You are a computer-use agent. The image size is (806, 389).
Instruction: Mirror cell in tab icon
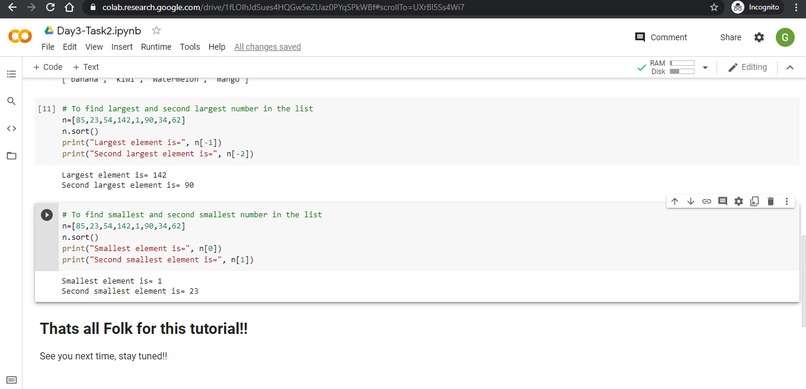[755, 201]
